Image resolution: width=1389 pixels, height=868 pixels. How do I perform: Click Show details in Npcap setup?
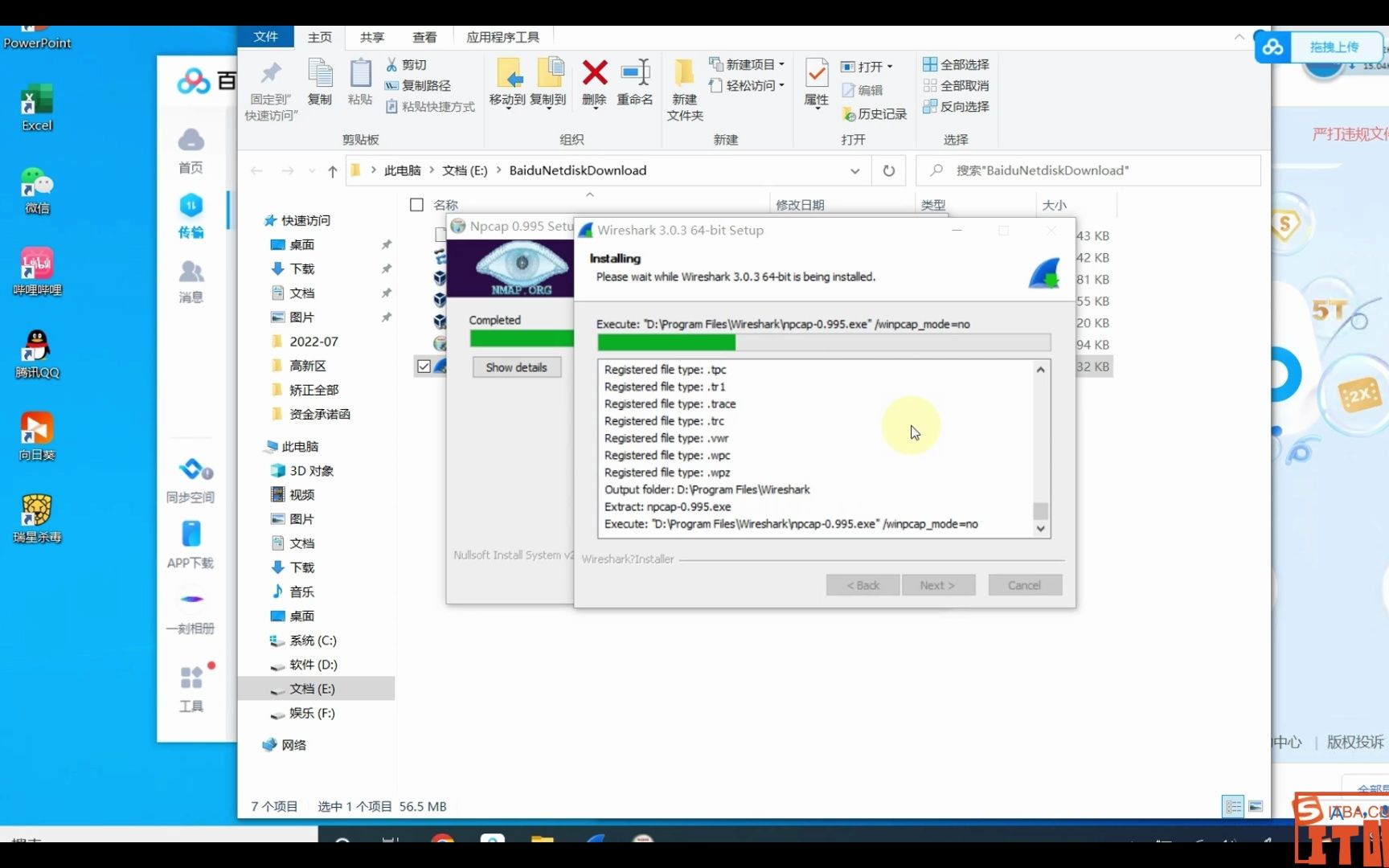(x=516, y=367)
